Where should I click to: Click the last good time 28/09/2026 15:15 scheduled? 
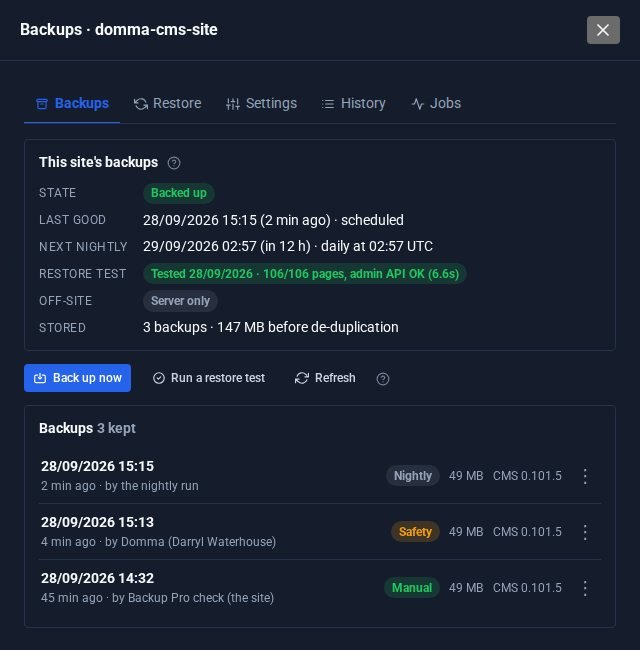pyautogui.click(x=273, y=220)
